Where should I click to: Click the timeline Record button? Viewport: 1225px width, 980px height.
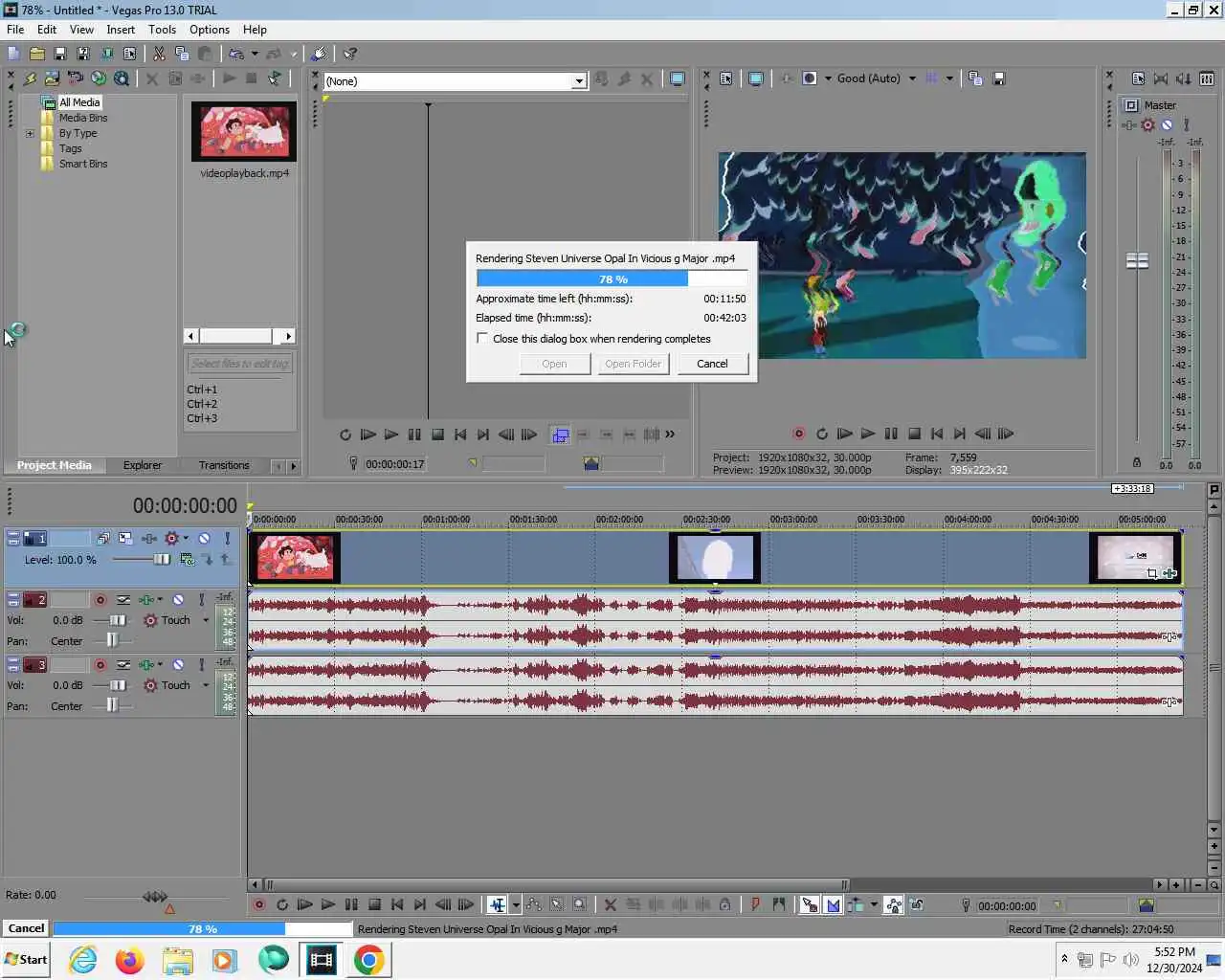tap(258, 904)
